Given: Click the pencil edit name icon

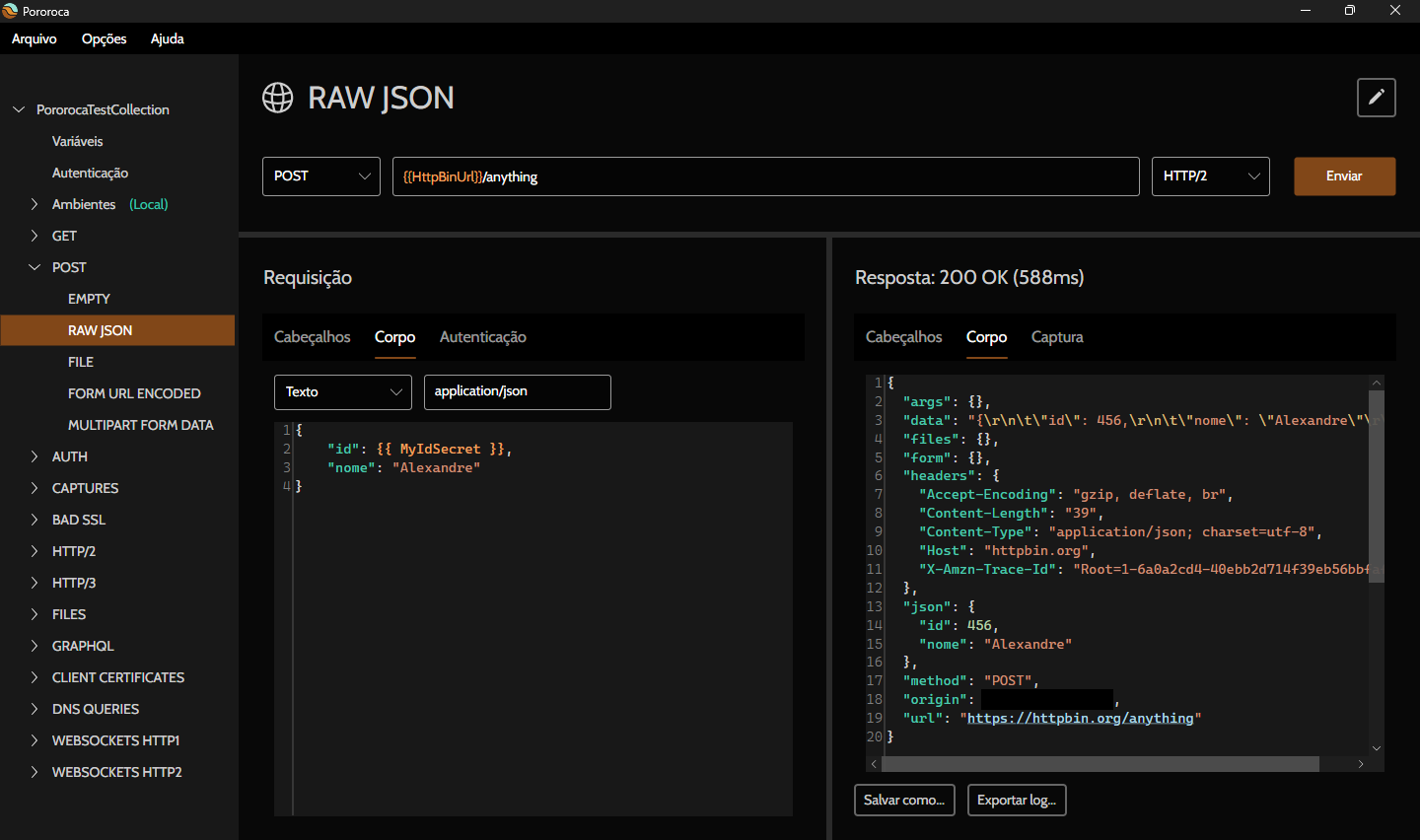Looking at the screenshot, I should coord(1376,98).
